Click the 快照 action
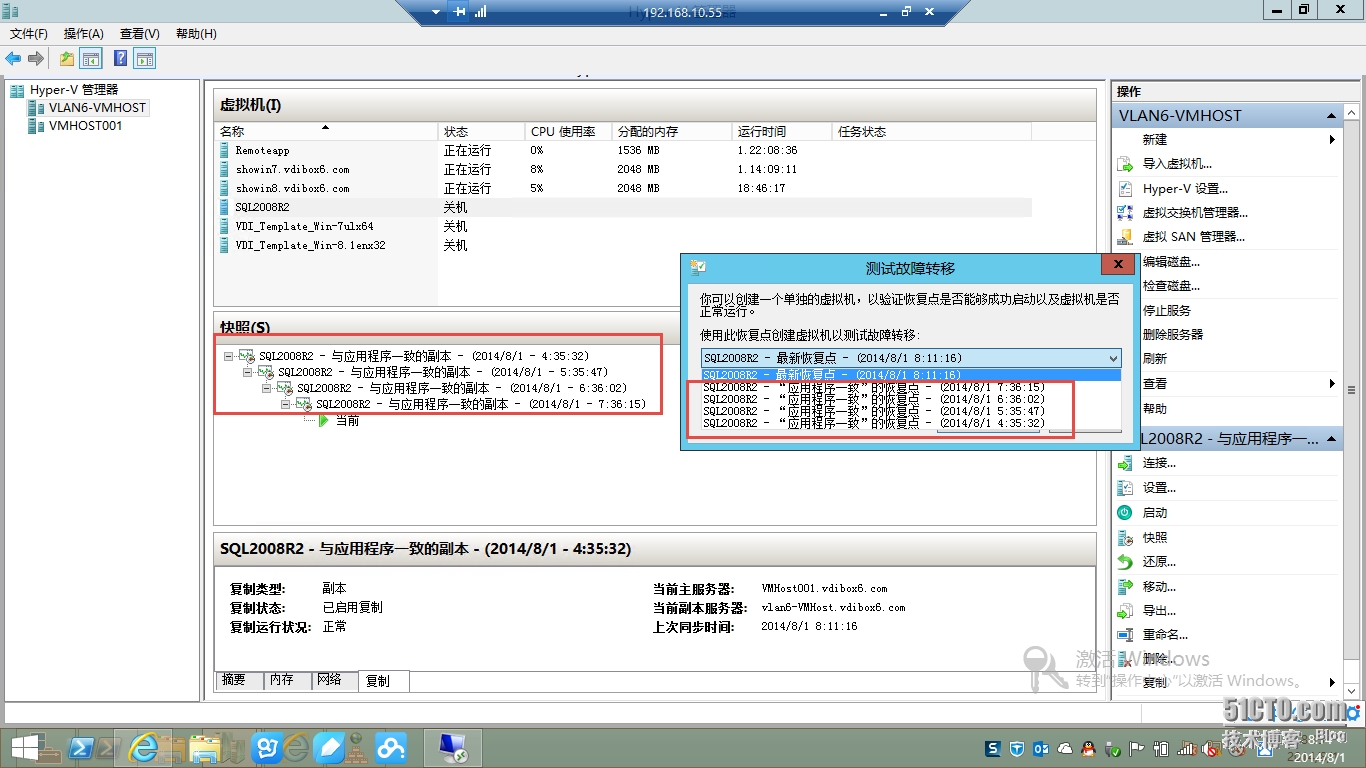The height and width of the screenshot is (768, 1366). pos(1155,537)
